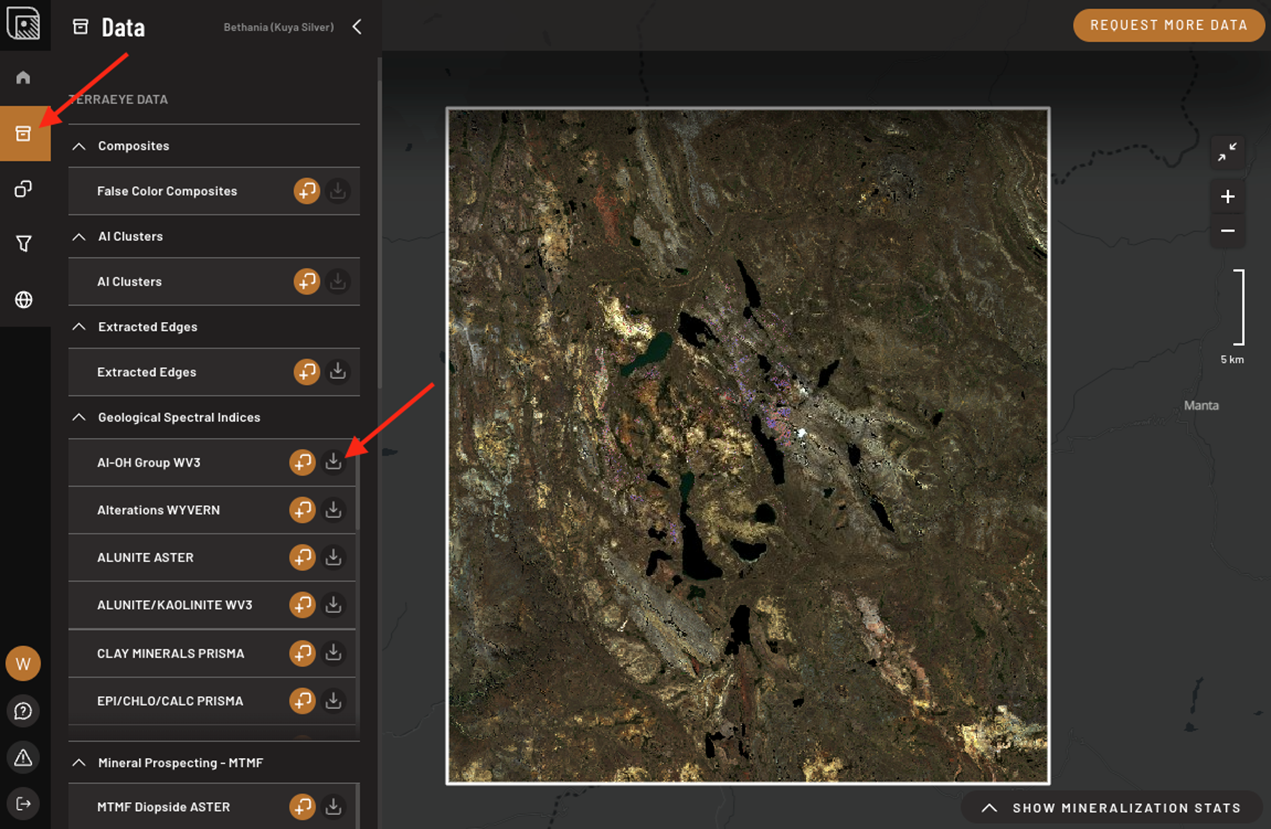Download the Extracted Edges layer
The width and height of the screenshot is (1271, 829).
coord(338,372)
